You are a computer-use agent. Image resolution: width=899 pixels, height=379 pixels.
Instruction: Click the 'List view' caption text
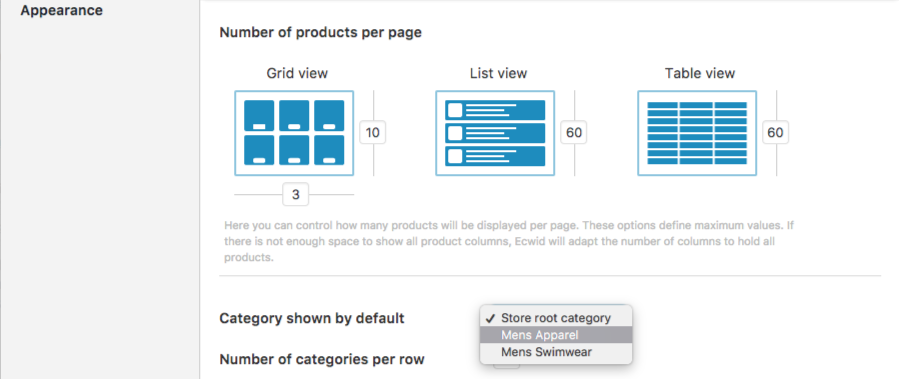498,73
